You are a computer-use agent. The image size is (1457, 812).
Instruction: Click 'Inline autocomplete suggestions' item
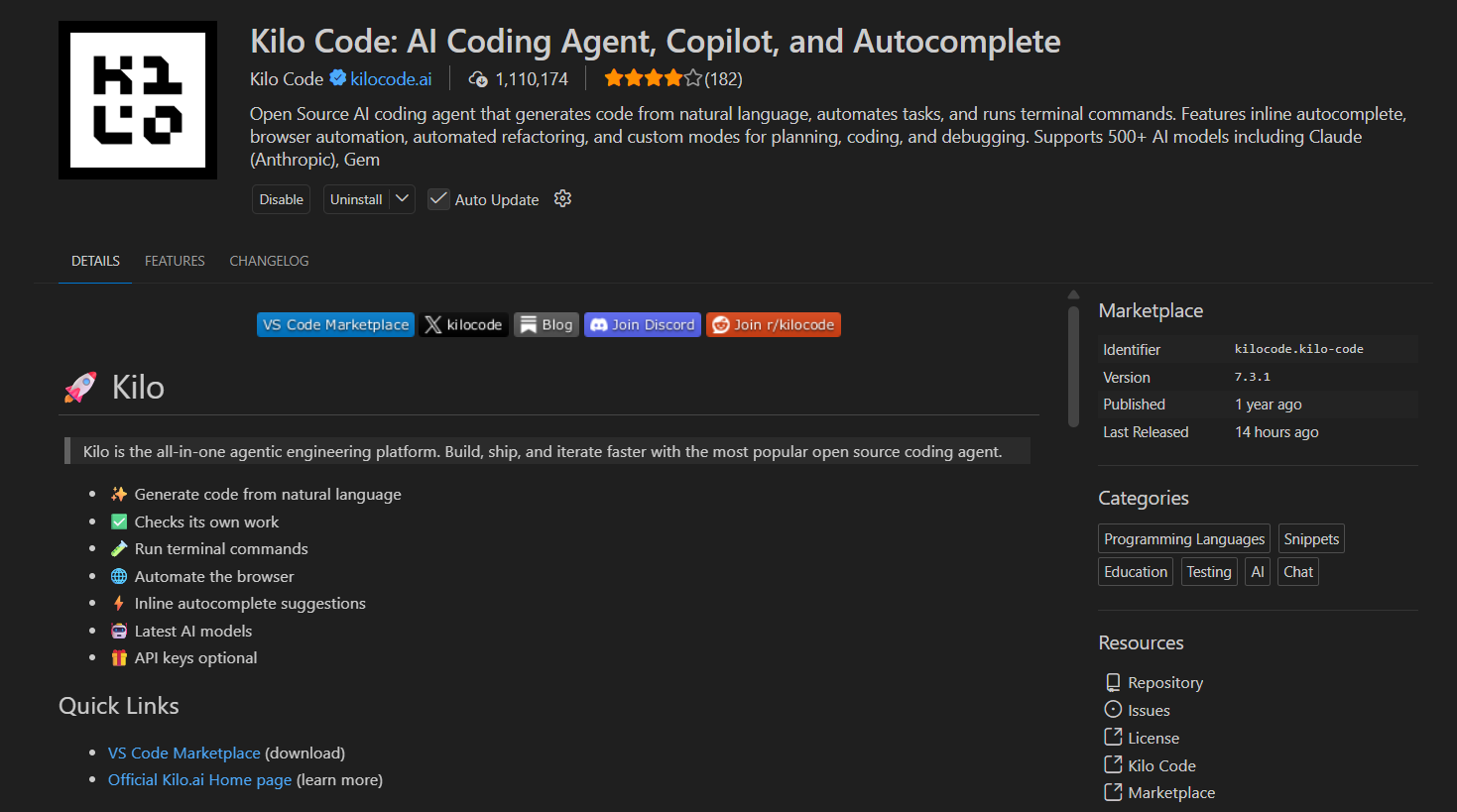(x=250, y=604)
